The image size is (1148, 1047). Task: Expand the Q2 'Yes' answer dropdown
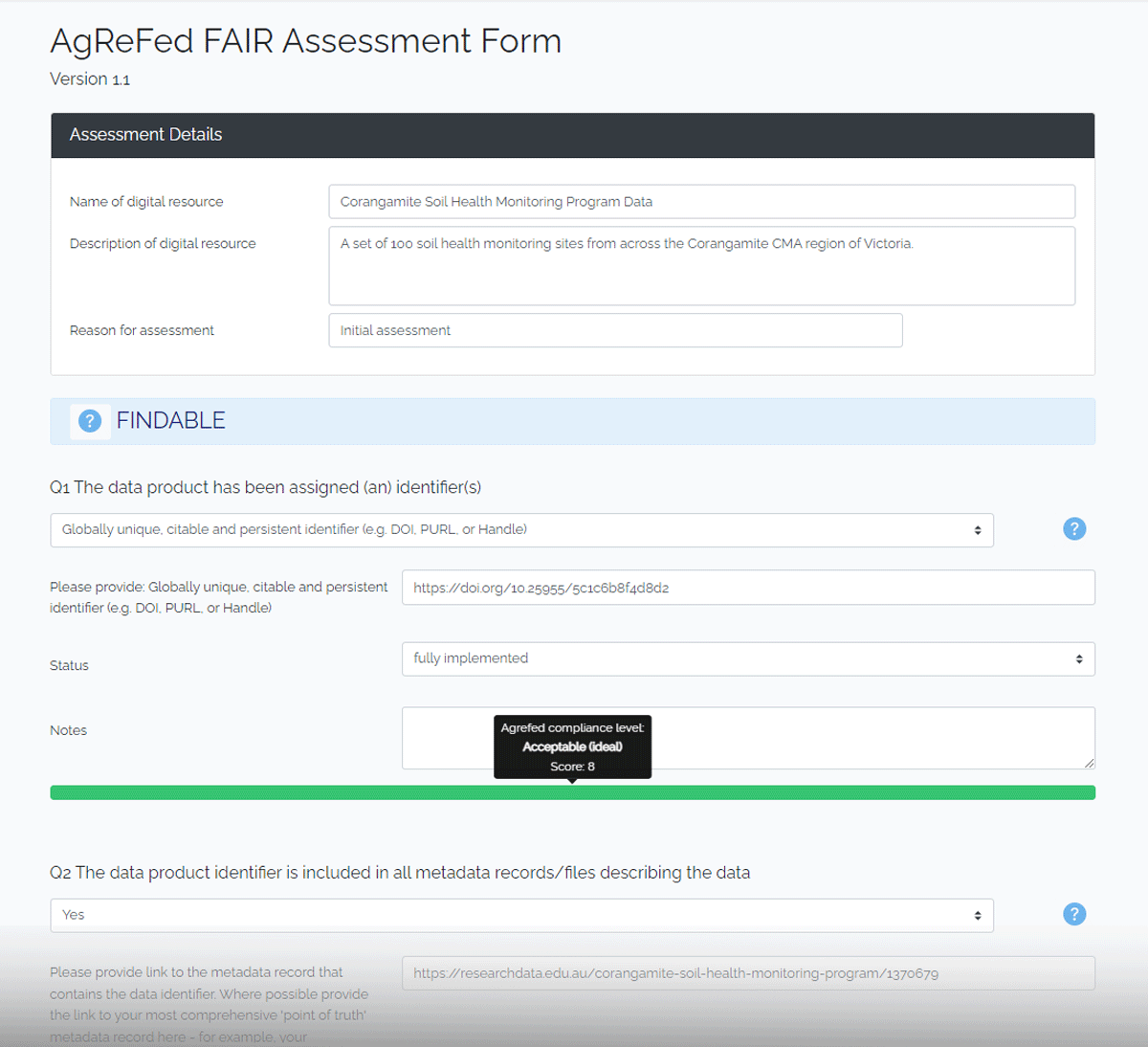tap(521, 915)
